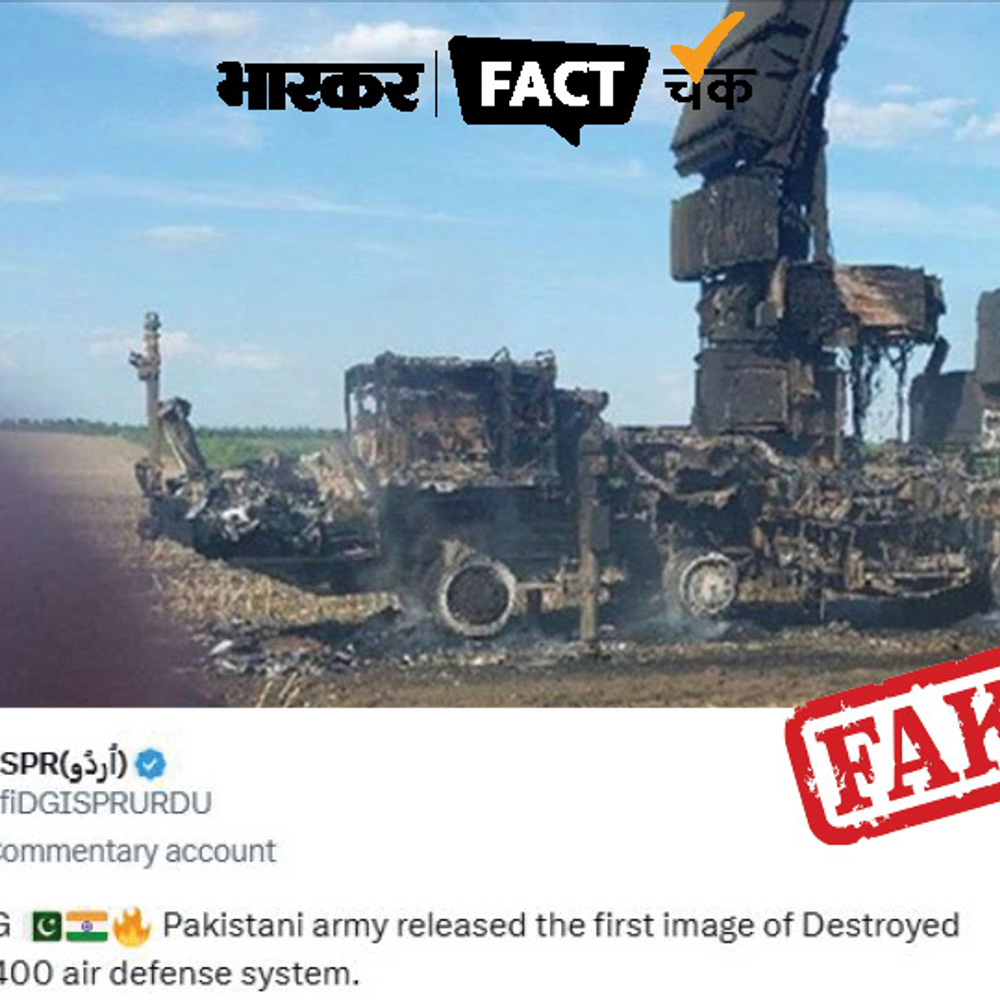The image size is (1000, 1000).
Task: Click the commentary account label
Action: 138,852
